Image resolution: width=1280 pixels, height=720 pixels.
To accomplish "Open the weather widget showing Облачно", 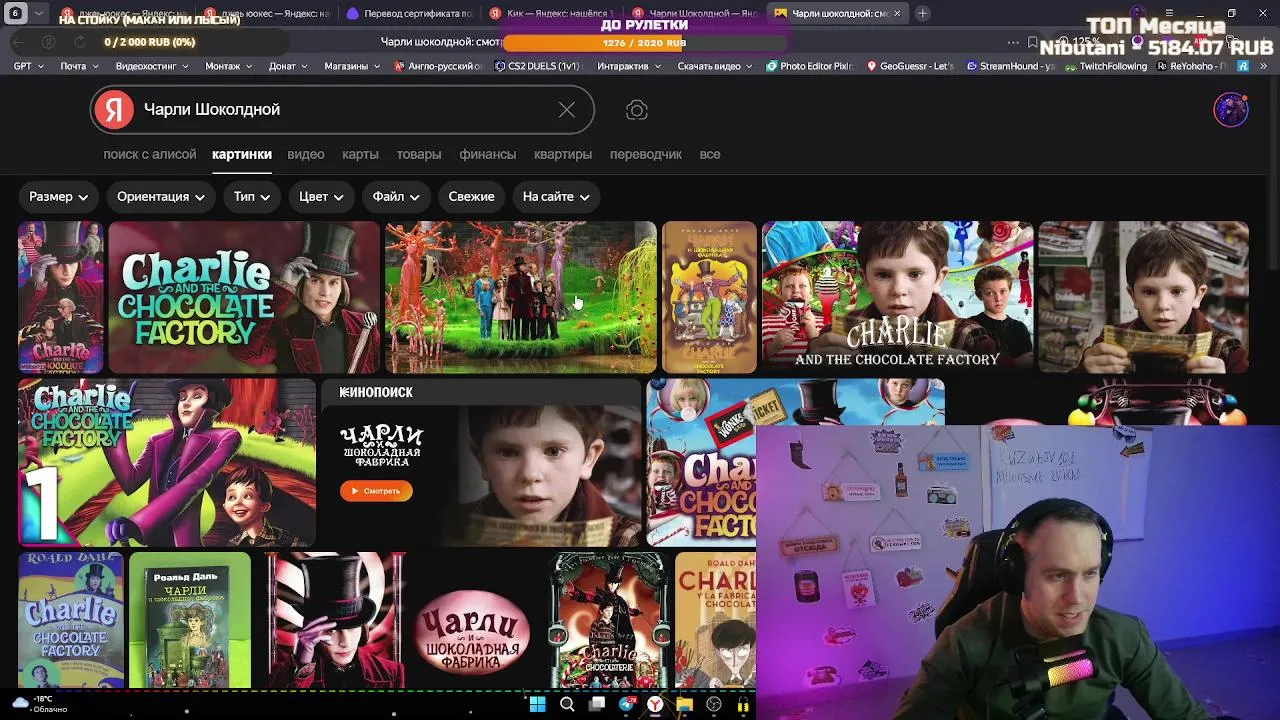I will (x=40, y=704).
